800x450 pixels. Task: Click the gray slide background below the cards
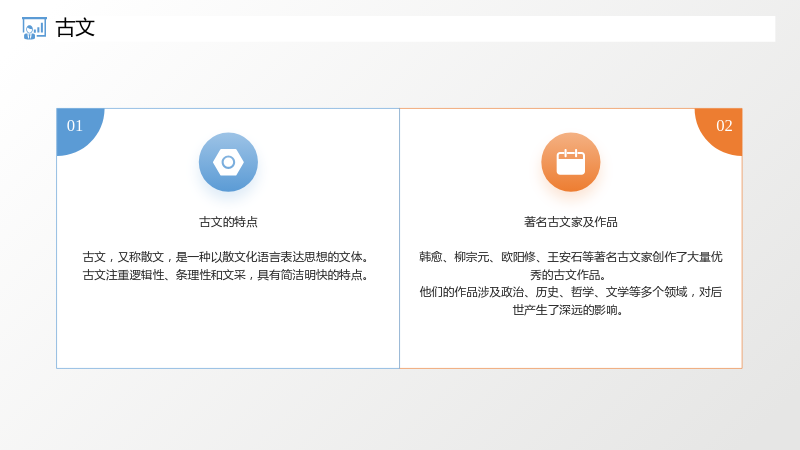(x=400, y=408)
